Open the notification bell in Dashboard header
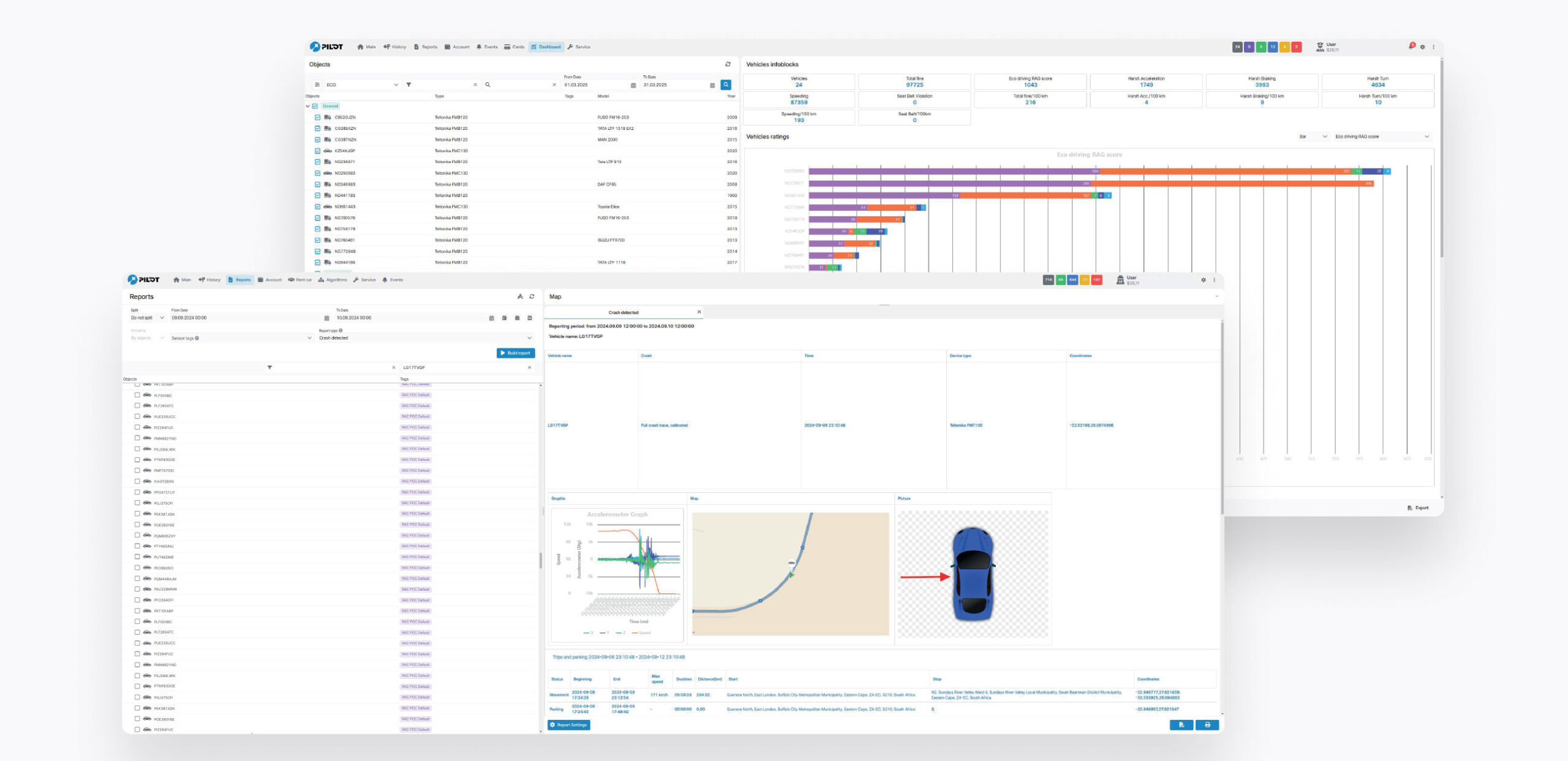1568x761 pixels. tap(1411, 47)
